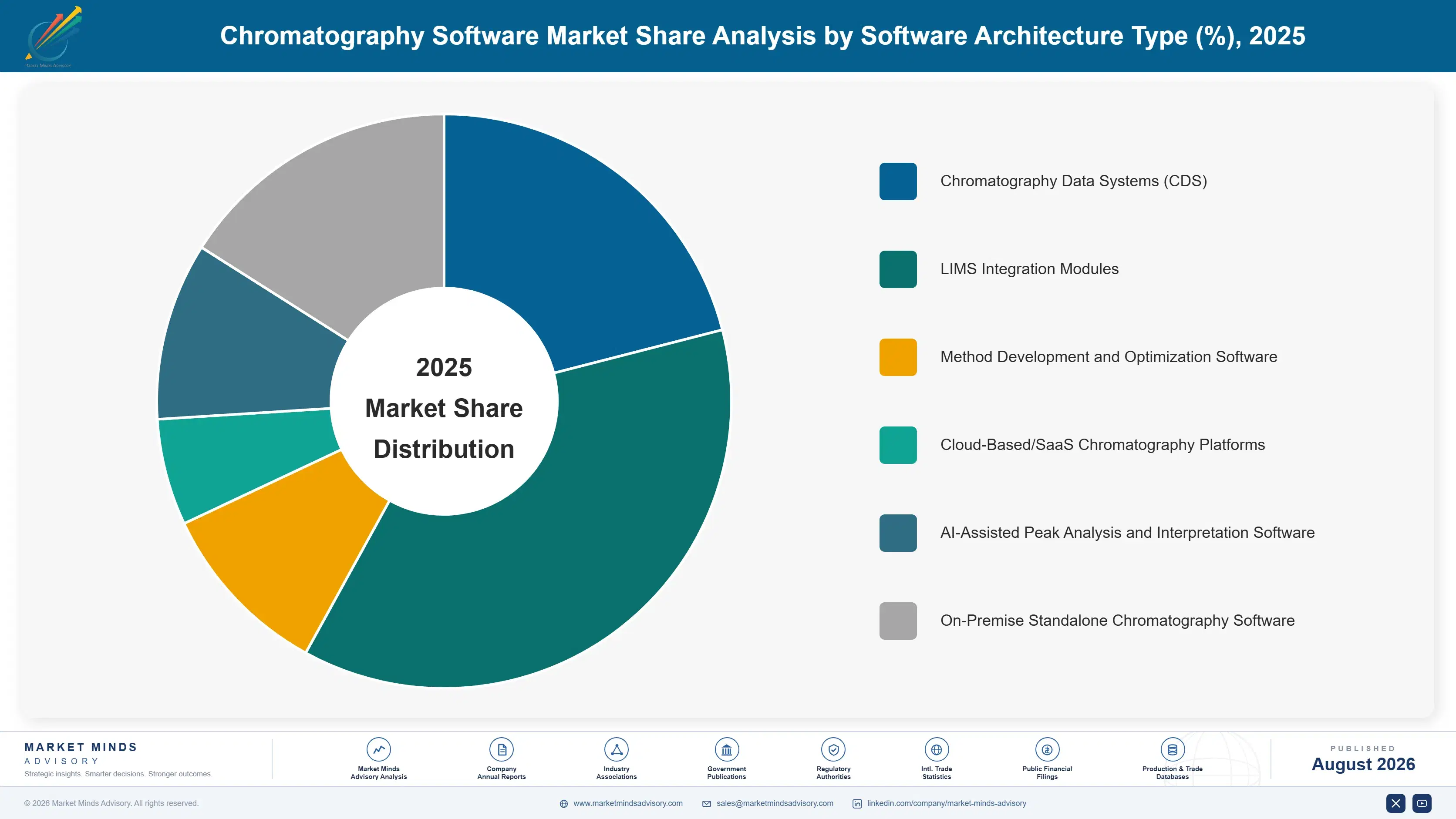Click 'AI-Assisted Peak Analysis and Interpretation Software' label
Image resolution: width=1456 pixels, height=819 pixels.
click(1127, 533)
